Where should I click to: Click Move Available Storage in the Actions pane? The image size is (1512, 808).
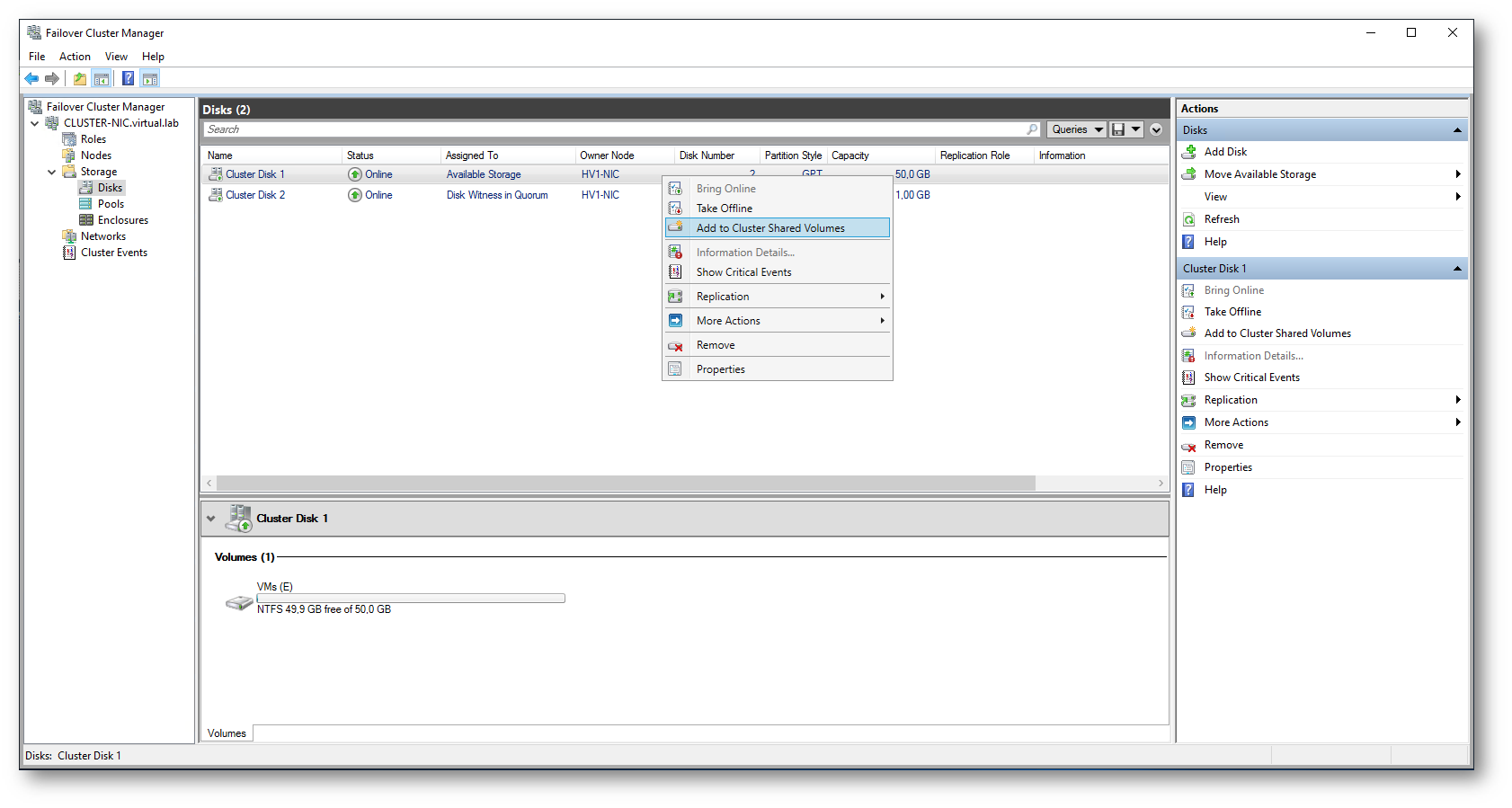point(1259,174)
